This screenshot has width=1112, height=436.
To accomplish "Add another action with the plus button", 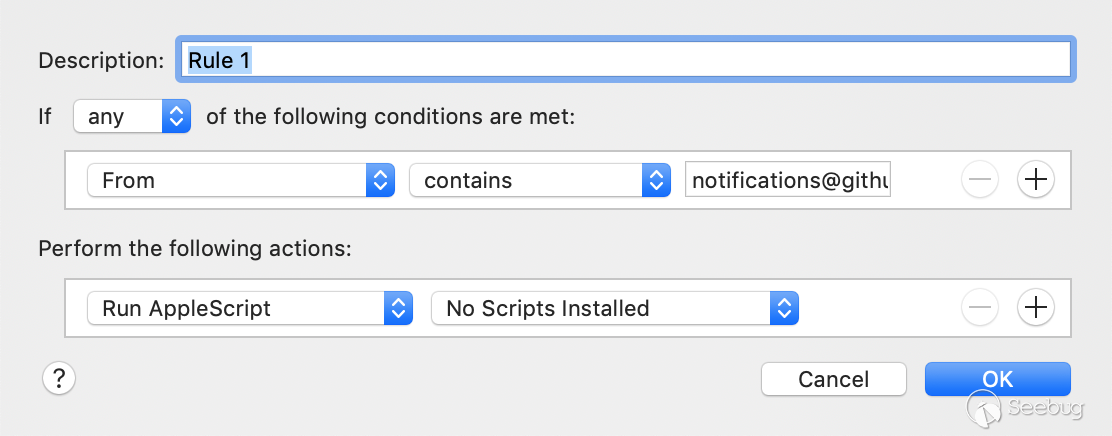I will click(1036, 308).
